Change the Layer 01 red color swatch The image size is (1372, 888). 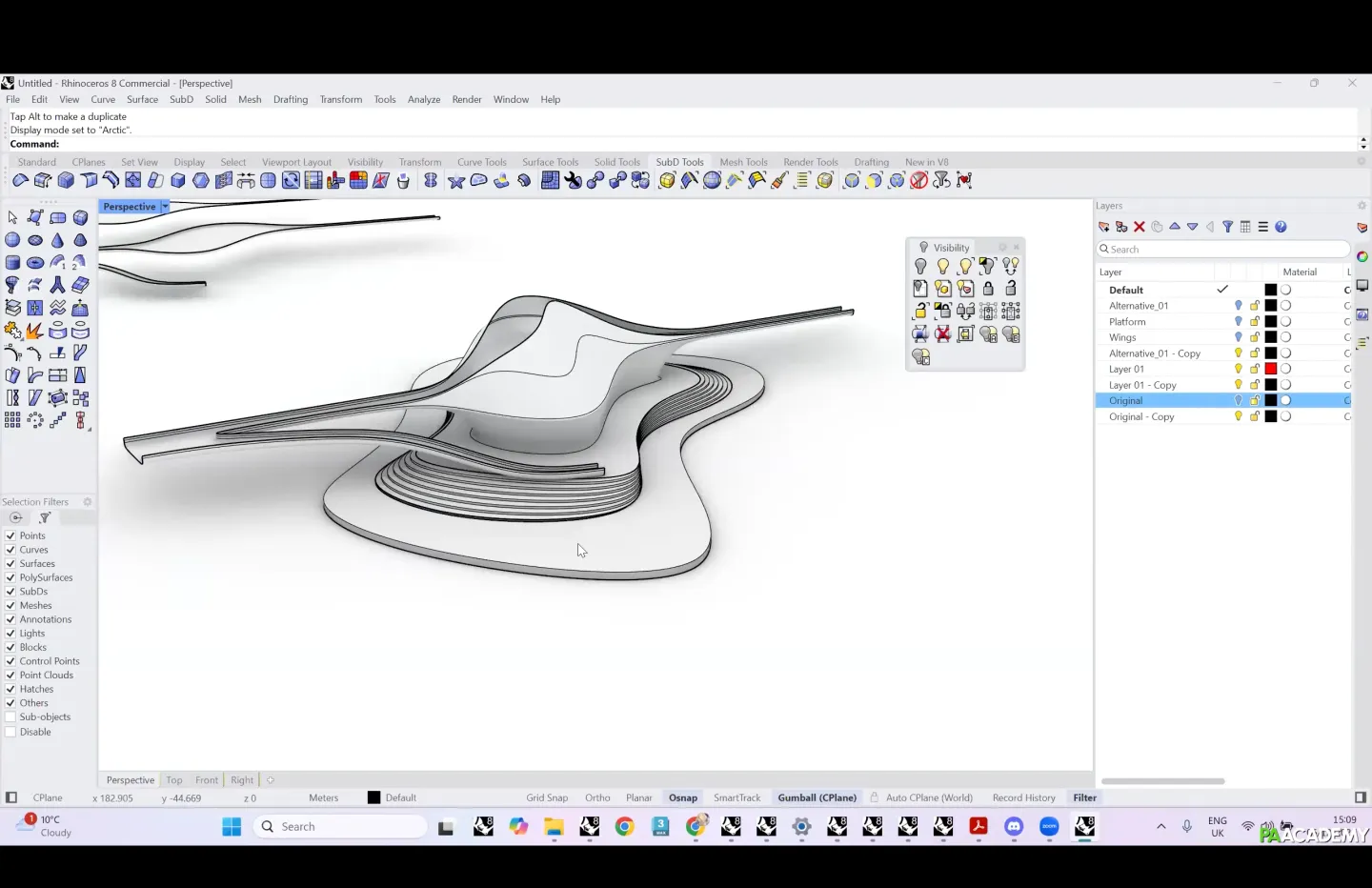click(x=1270, y=369)
